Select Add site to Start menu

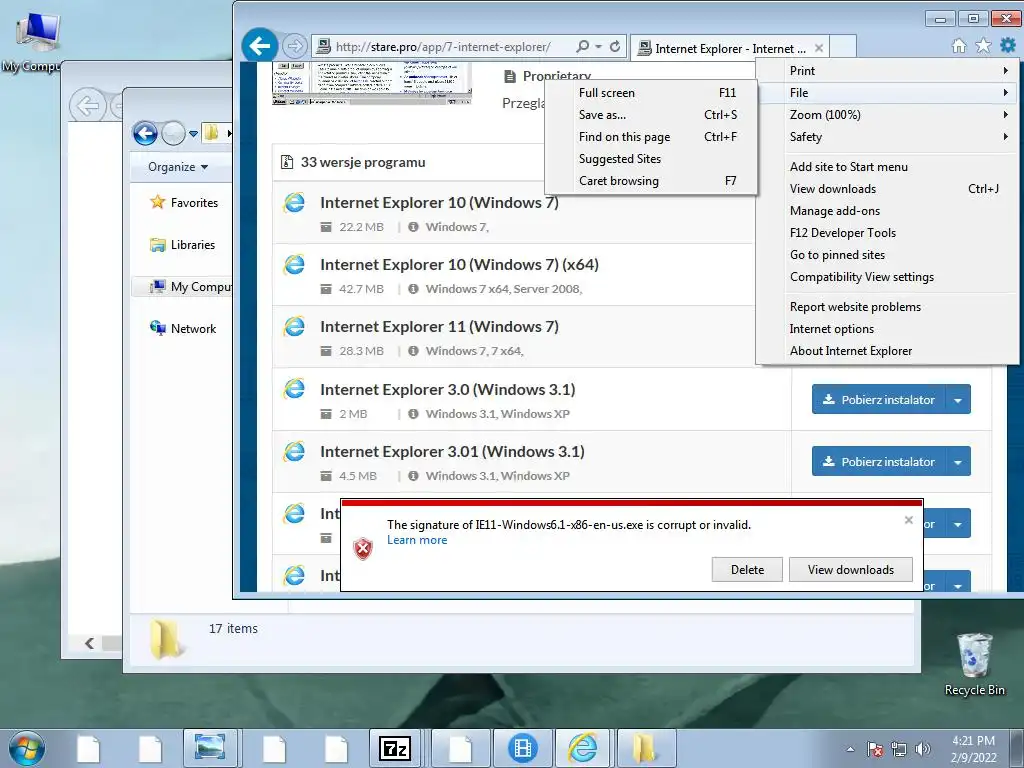[887, 167]
